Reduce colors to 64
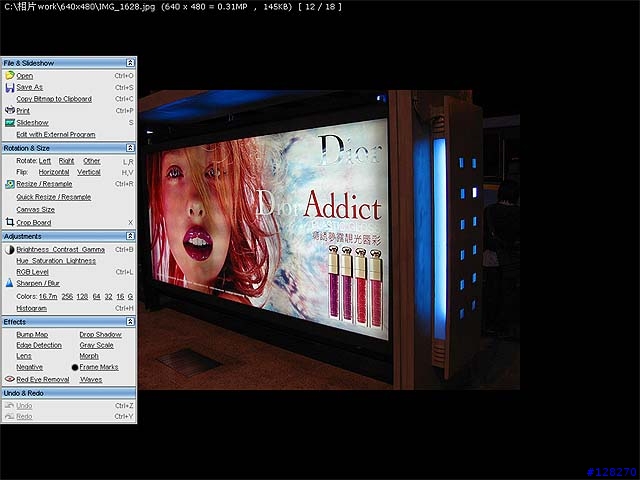Image resolution: width=640 pixels, height=480 pixels. pos(96,297)
